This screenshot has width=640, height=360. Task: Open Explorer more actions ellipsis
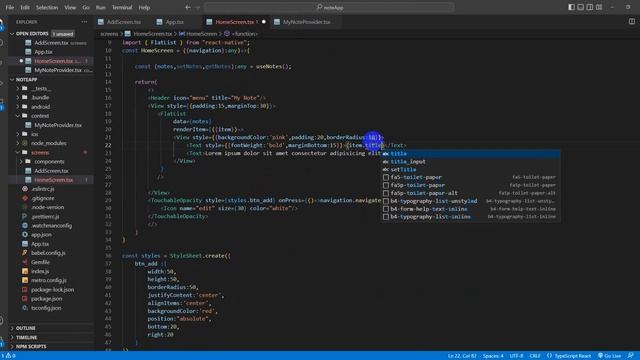(84, 22)
